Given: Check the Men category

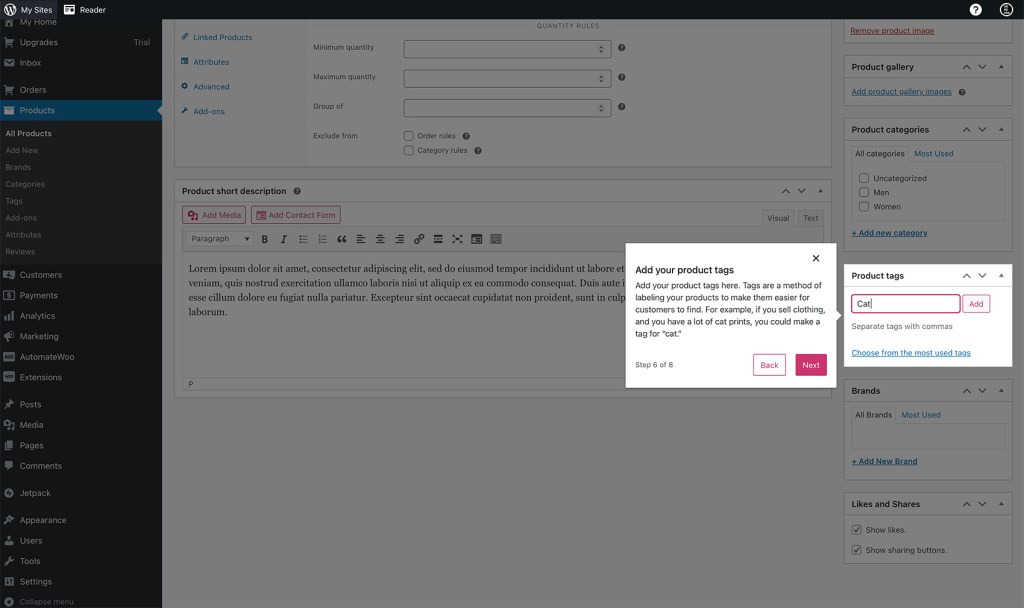Looking at the screenshot, I should [x=864, y=193].
